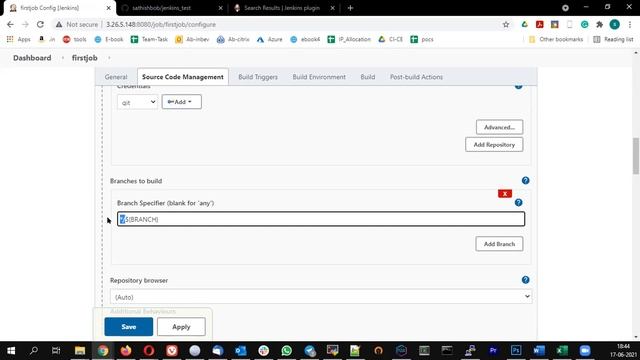Open Repository browser (Auto) dropdown
Viewport: 640px width, 360px height.
pos(321,297)
